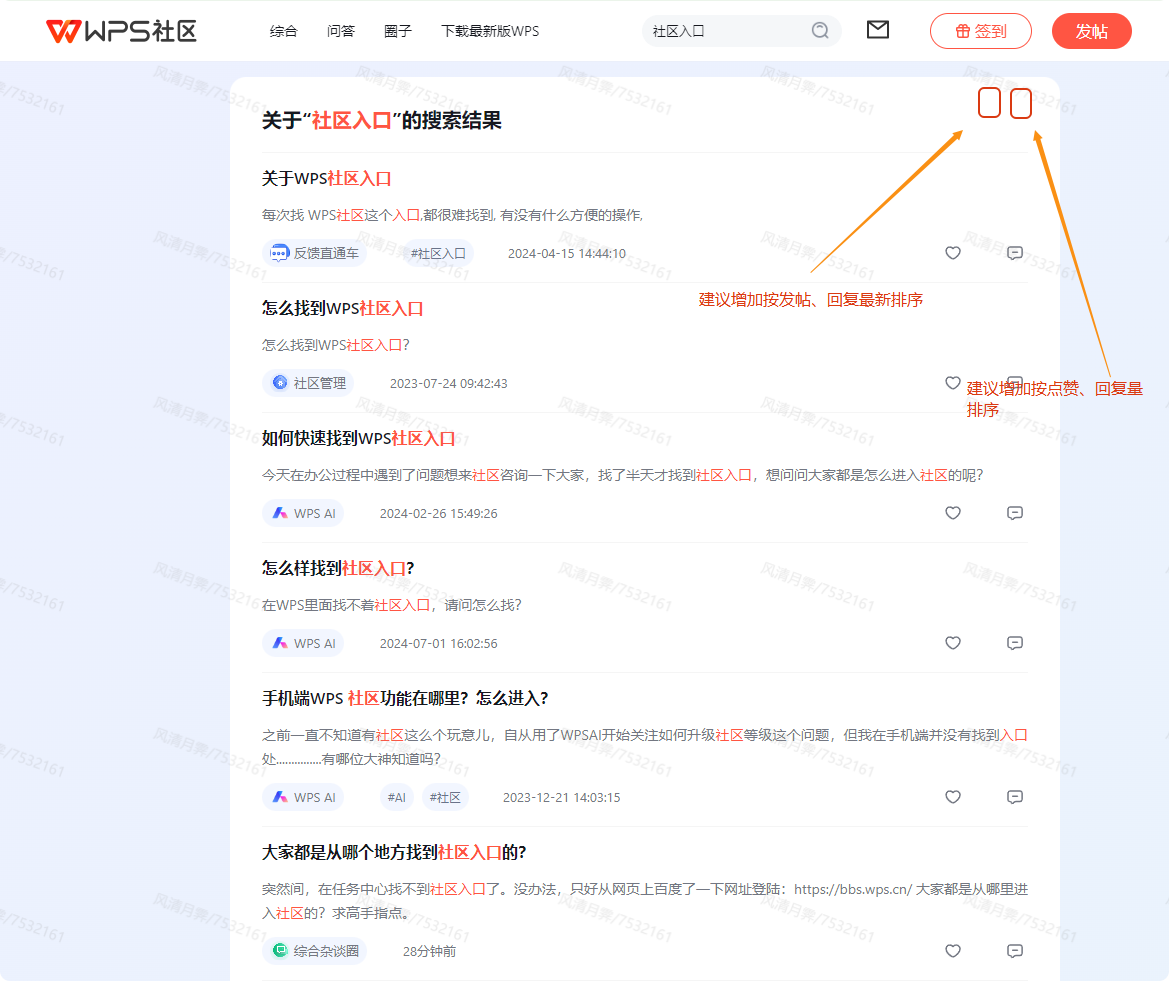This screenshot has width=1169, height=981.
Task: Click the timestamp 2023-12-21 14:03:15
Action: 561,797
